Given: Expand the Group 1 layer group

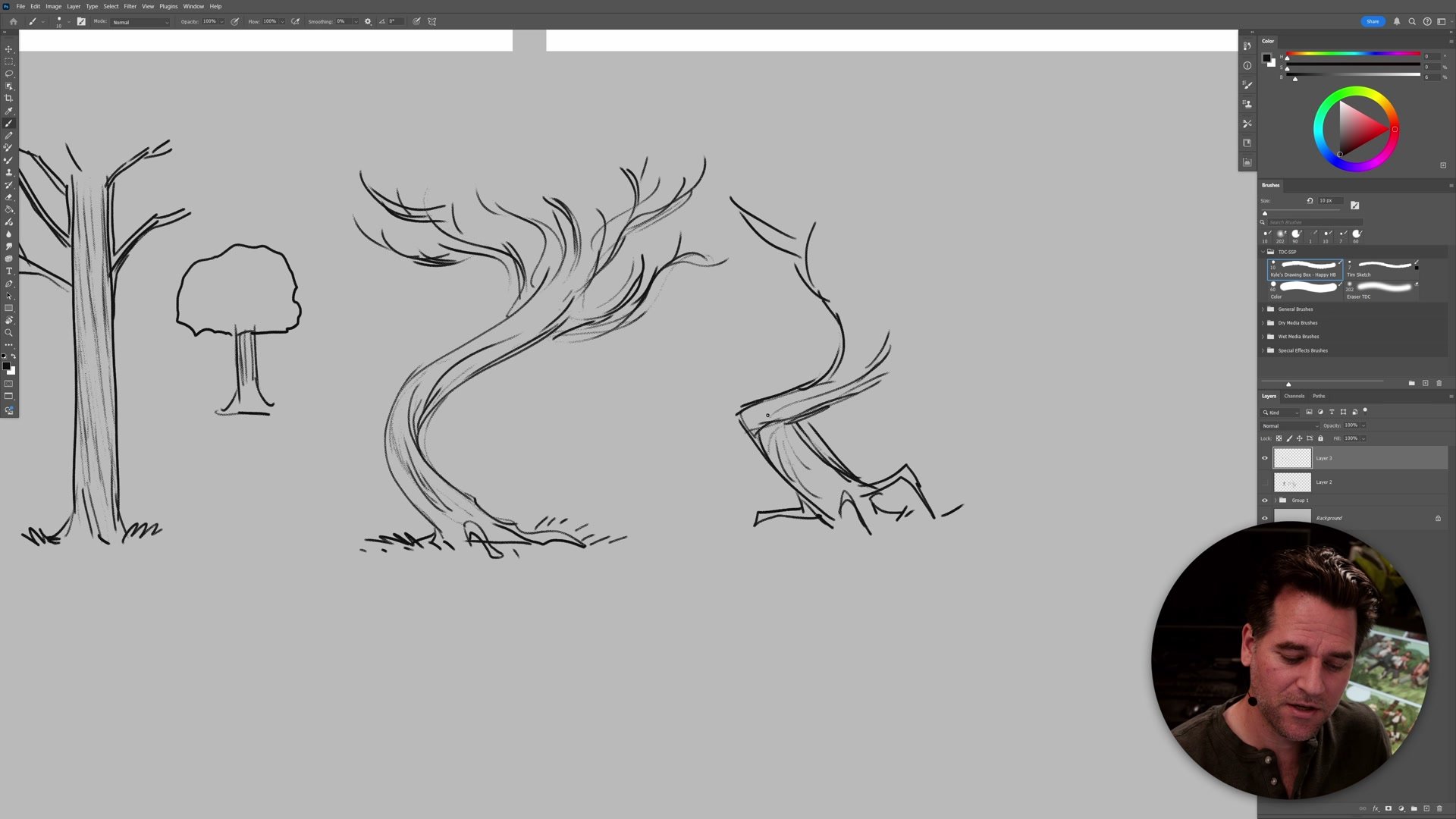Looking at the screenshot, I should click(x=1275, y=500).
